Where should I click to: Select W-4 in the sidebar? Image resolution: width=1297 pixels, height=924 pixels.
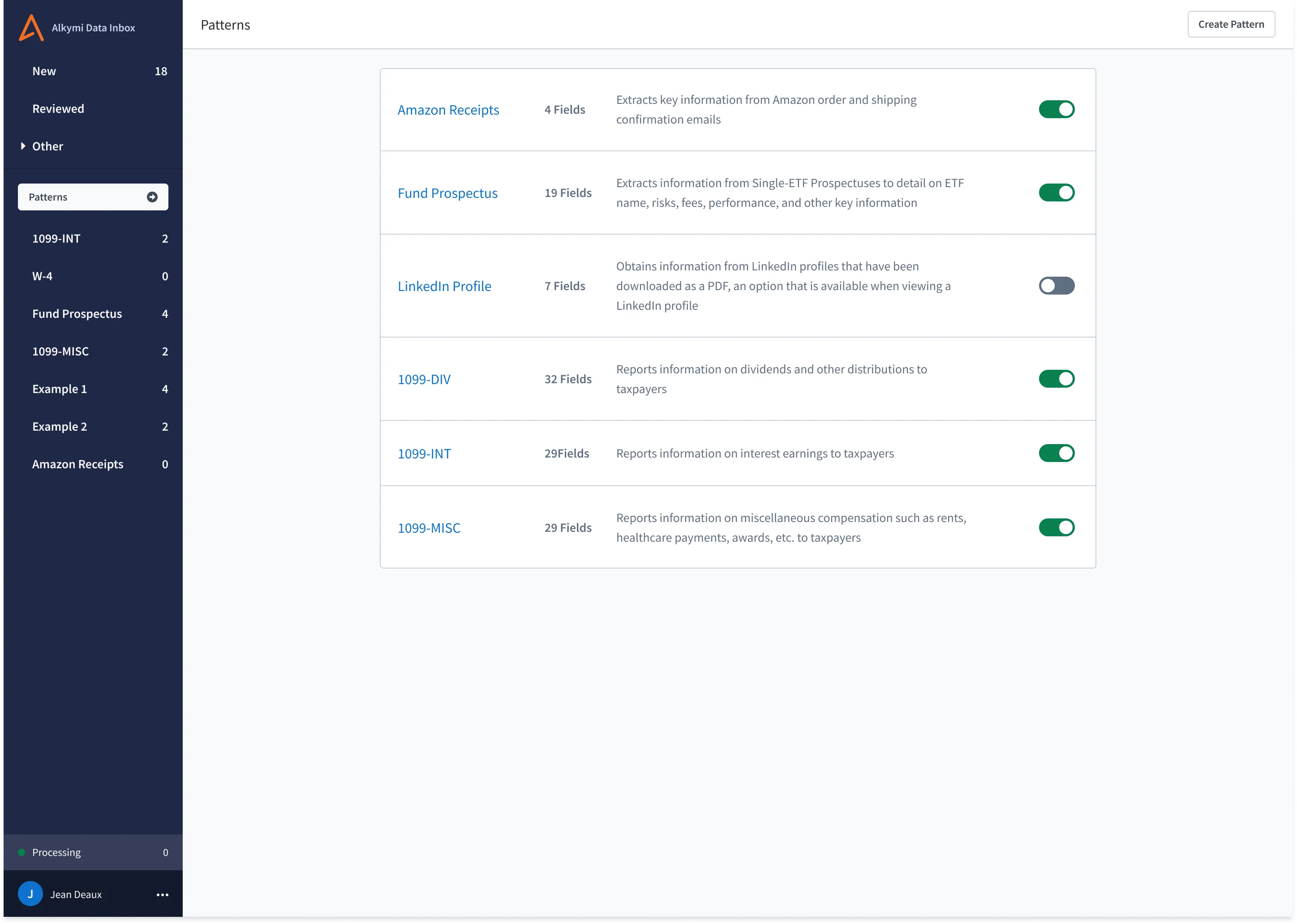(93, 276)
